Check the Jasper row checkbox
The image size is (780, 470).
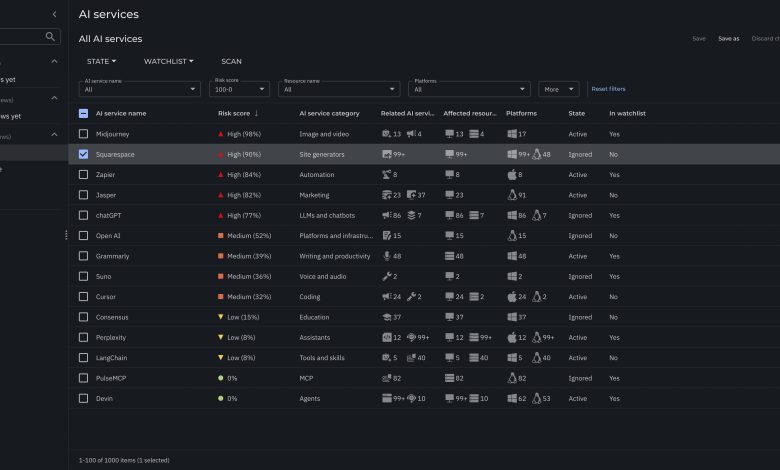coord(83,195)
